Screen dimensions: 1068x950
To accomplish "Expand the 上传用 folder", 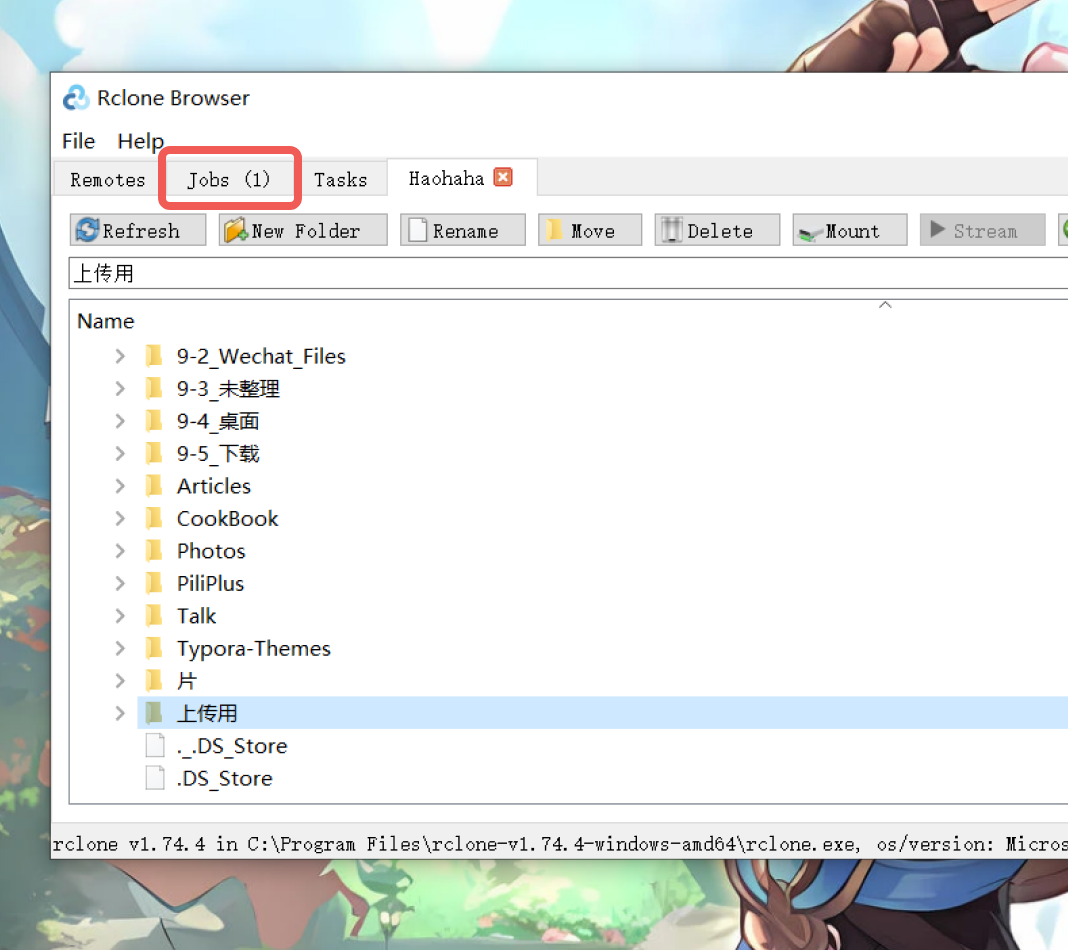I will point(120,713).
